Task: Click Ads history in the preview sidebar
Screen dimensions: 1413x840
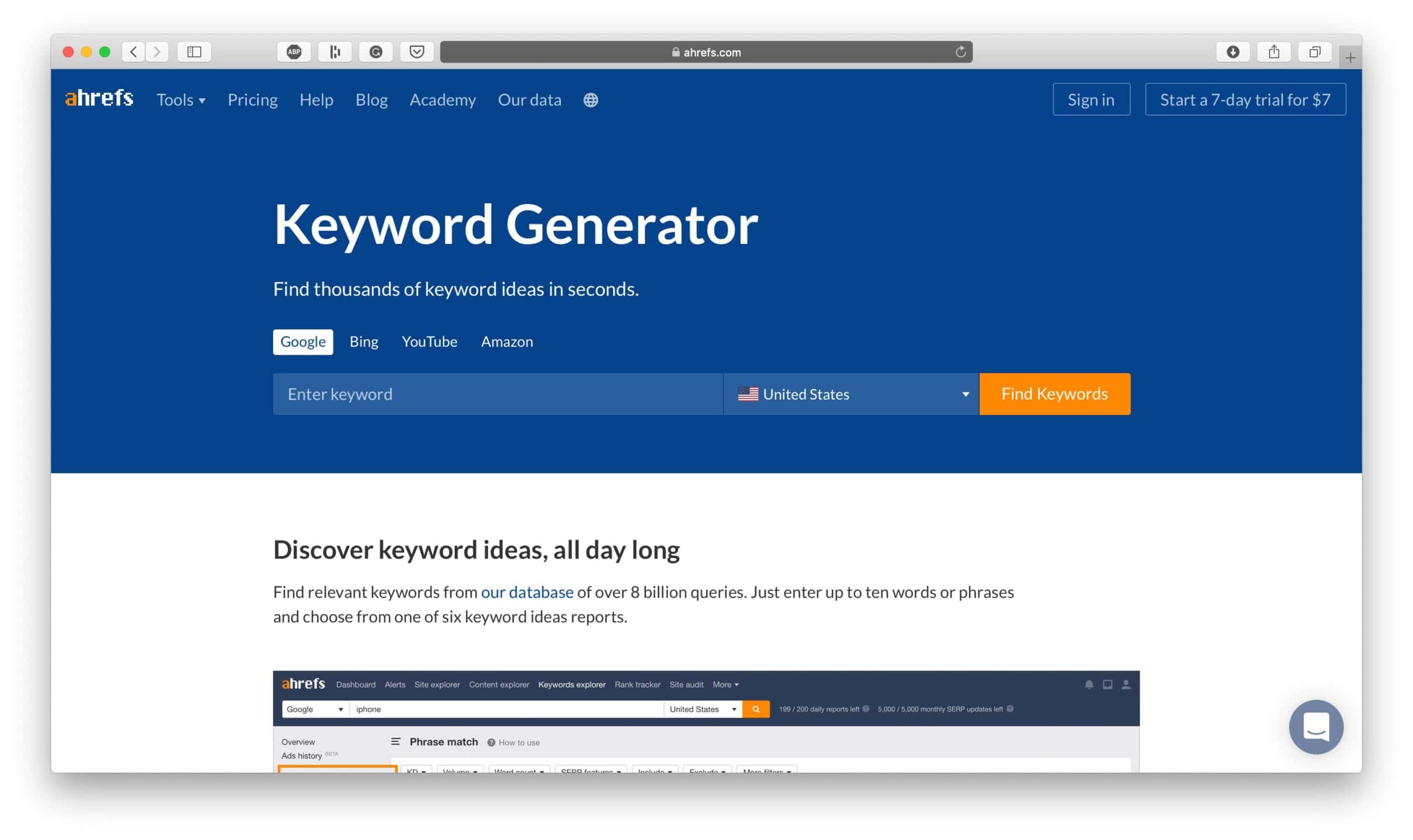Action: pos(302,756)
